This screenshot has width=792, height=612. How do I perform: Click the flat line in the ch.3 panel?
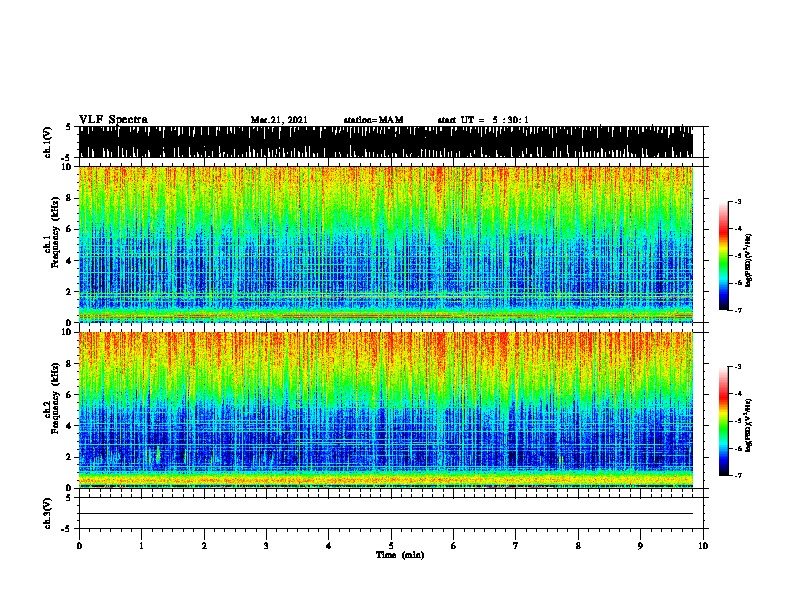point(386,514)
